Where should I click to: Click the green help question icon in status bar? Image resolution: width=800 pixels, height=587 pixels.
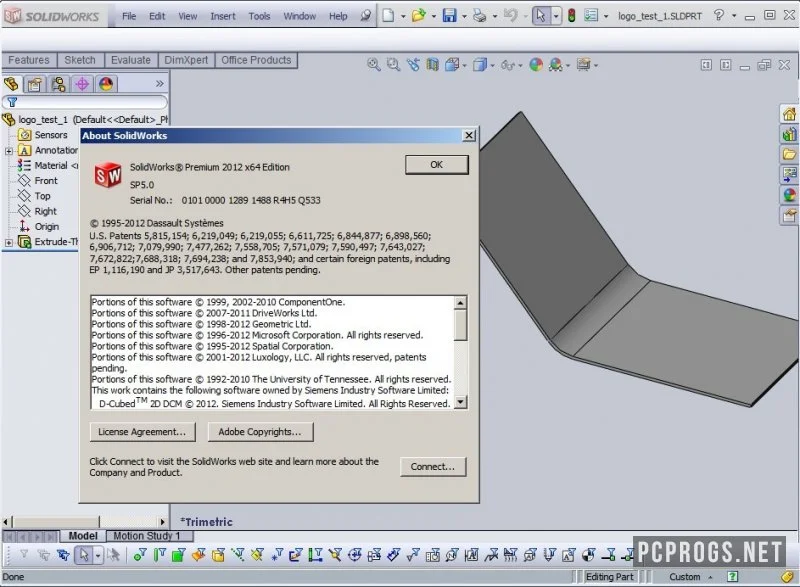tap(733, 577)
